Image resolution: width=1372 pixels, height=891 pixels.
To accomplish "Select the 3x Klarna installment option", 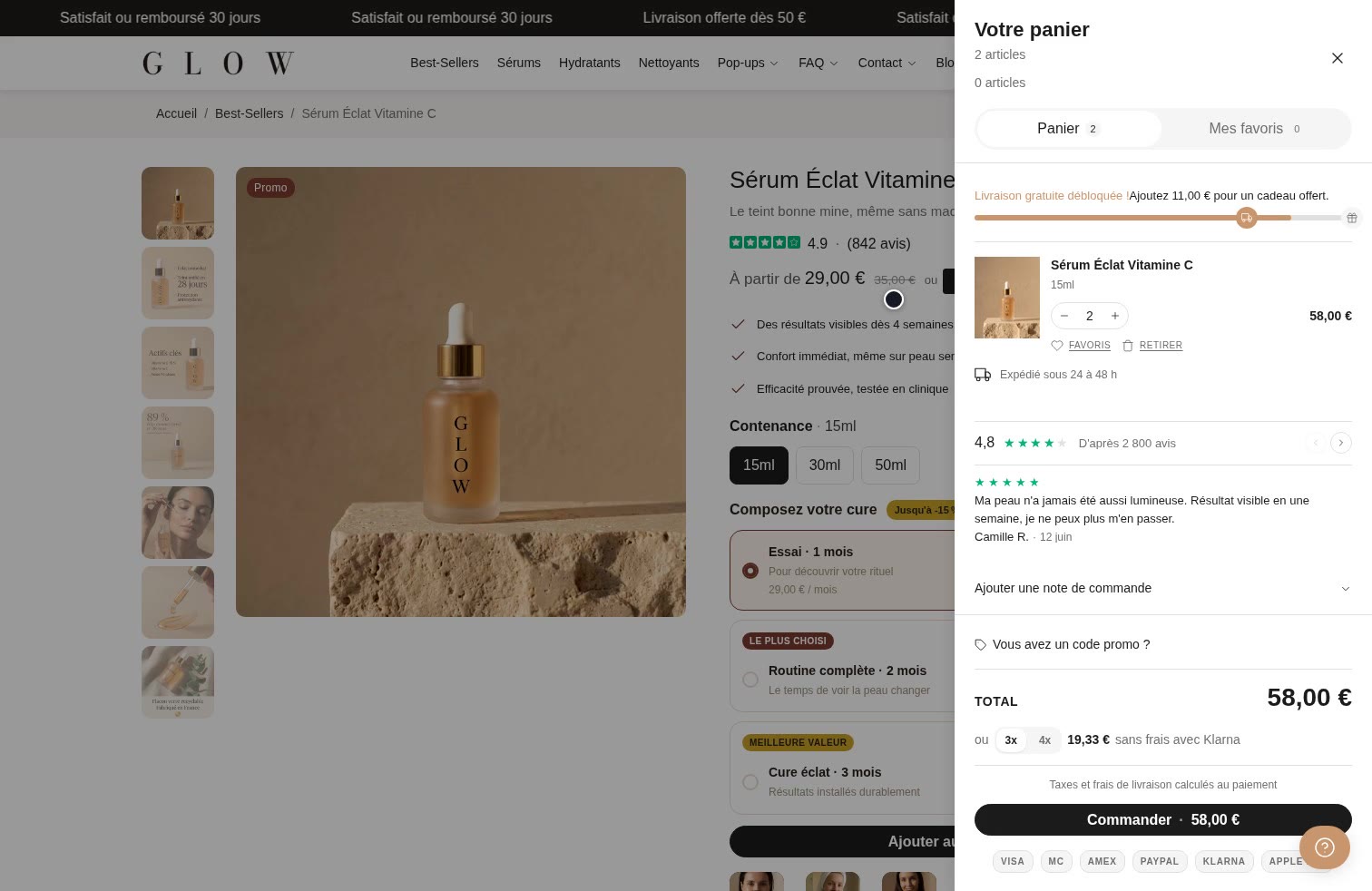I will coord(1011,740).
